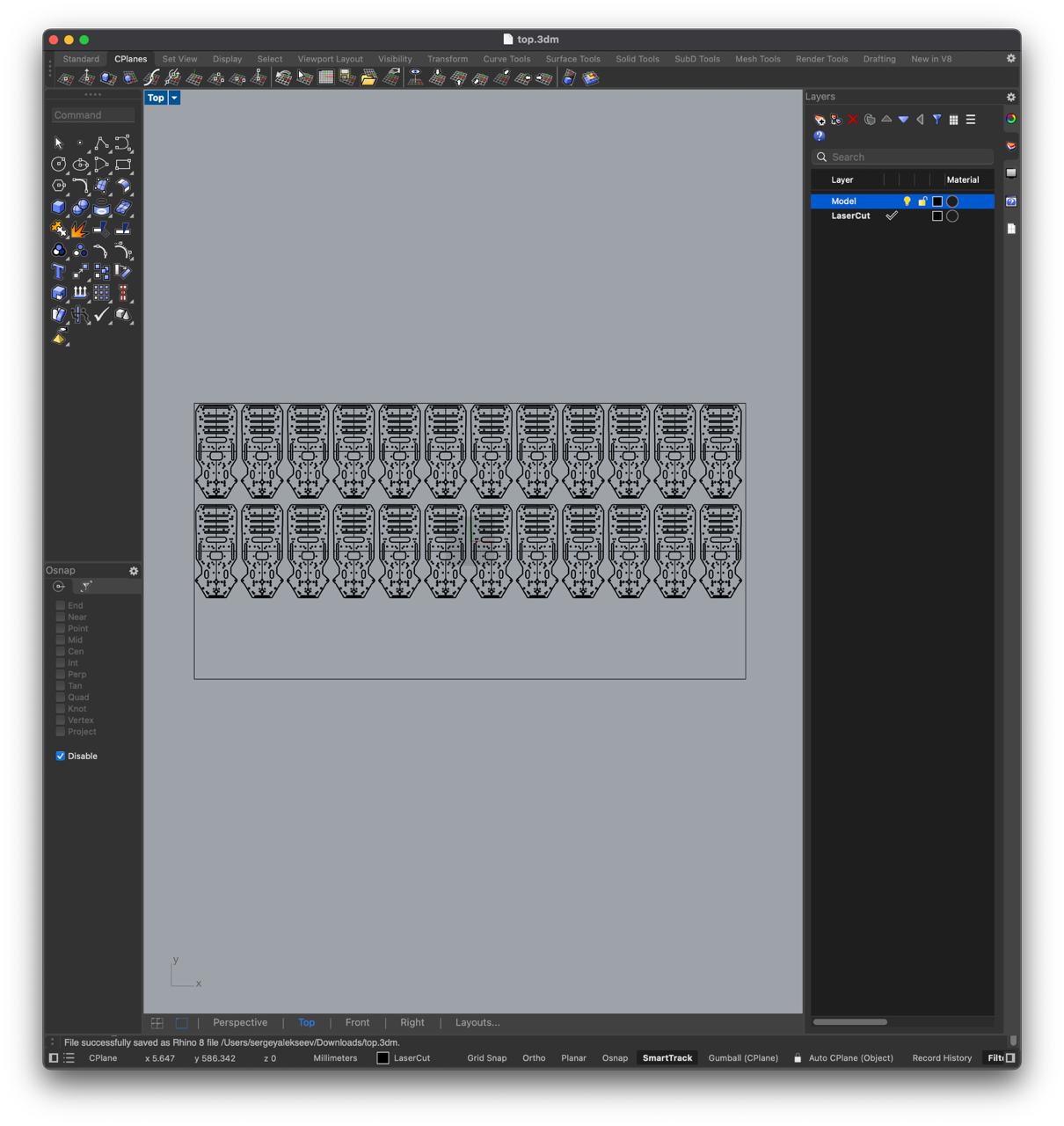The height and width of the screenshot is (1126, 1064).
Task: Switch to the Perspective viewport tab
Action: pos(240,1022)
